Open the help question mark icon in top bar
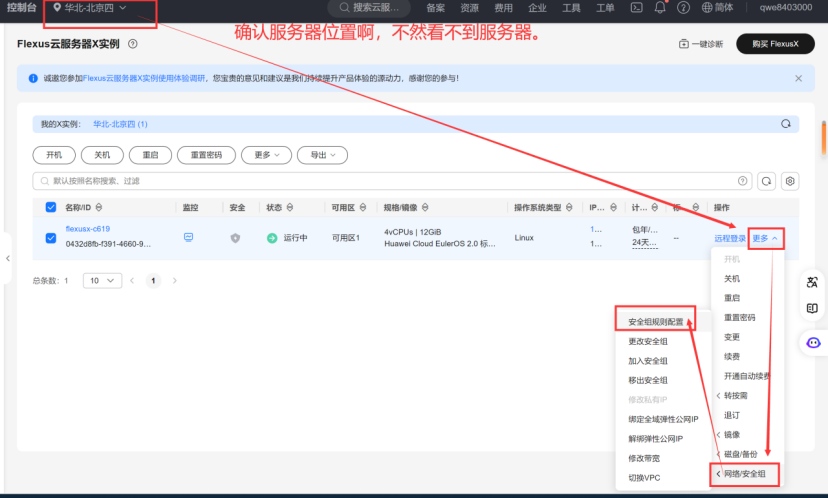Image resolution: width=828 pixels, height=498 pixels. 683,7
